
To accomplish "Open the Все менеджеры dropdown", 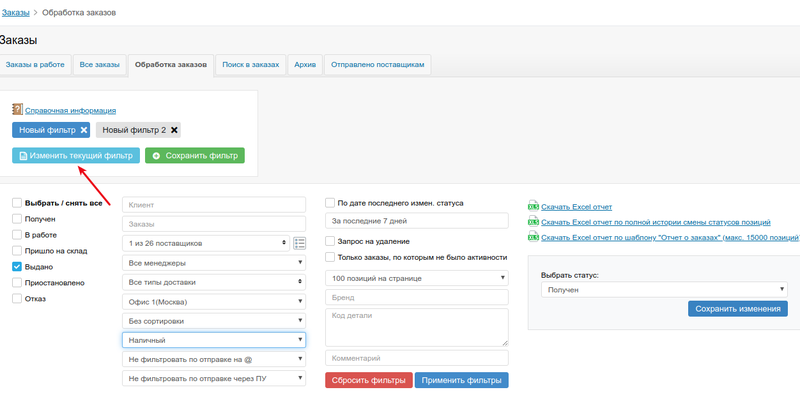I will point(214,263).
